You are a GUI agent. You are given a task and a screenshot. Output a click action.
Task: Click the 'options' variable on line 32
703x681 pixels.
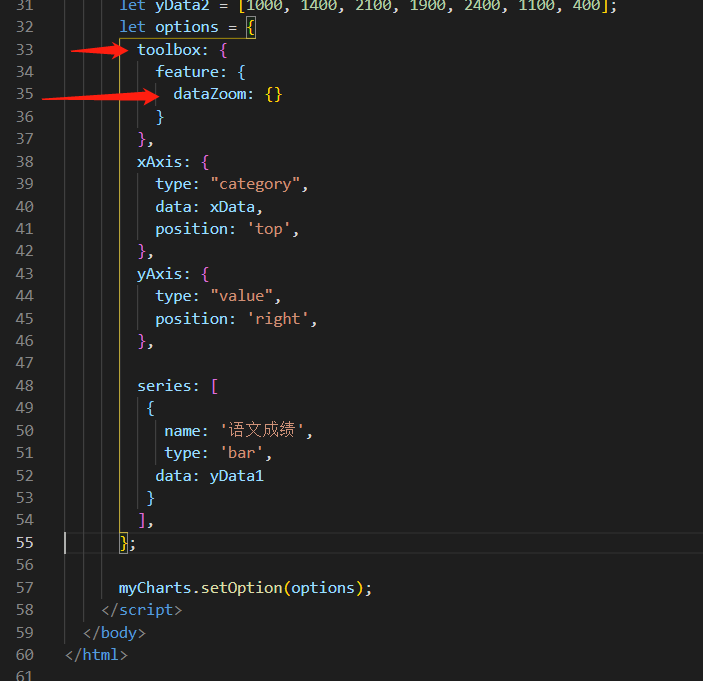pyautogui.click(x=187, y=27)
